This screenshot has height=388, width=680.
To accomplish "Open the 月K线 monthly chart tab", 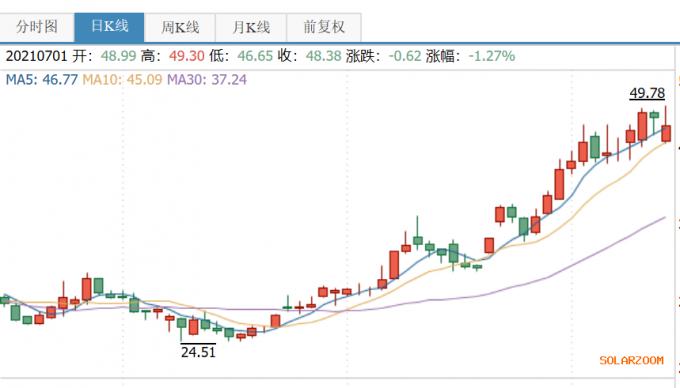I will (x=251, y=27).
